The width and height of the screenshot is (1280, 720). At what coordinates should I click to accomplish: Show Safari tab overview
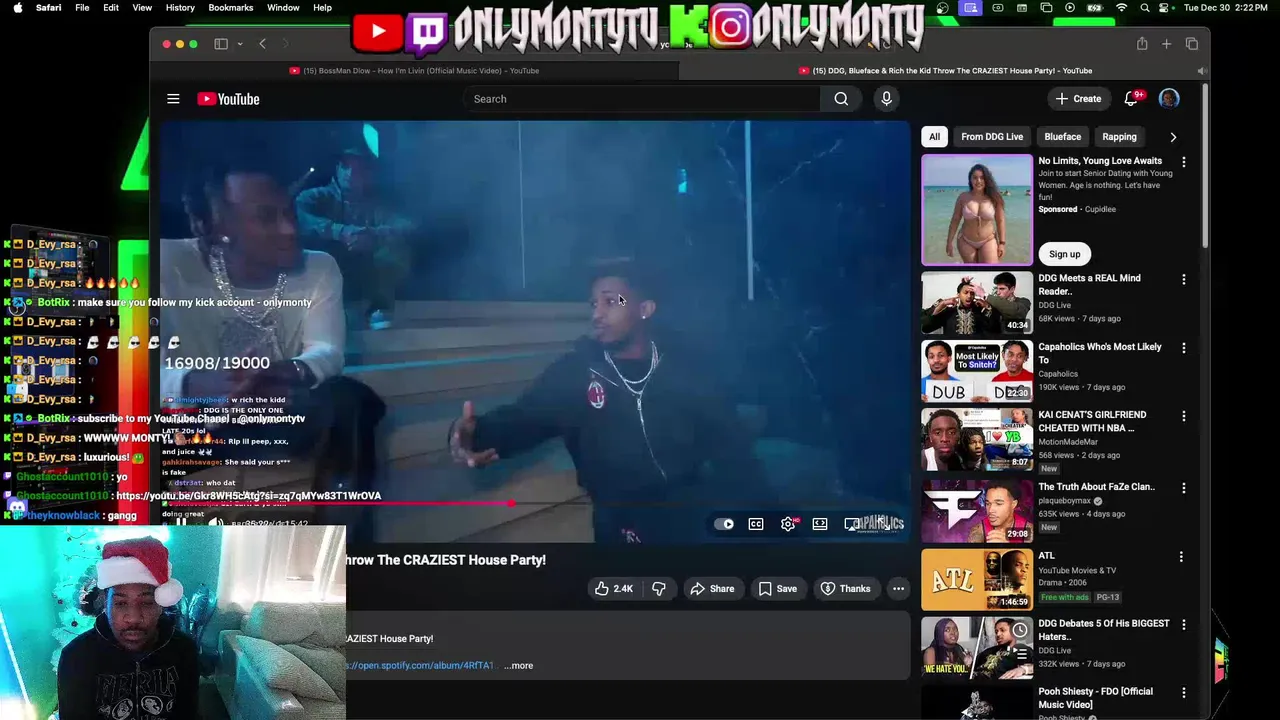pos(1191,44)
